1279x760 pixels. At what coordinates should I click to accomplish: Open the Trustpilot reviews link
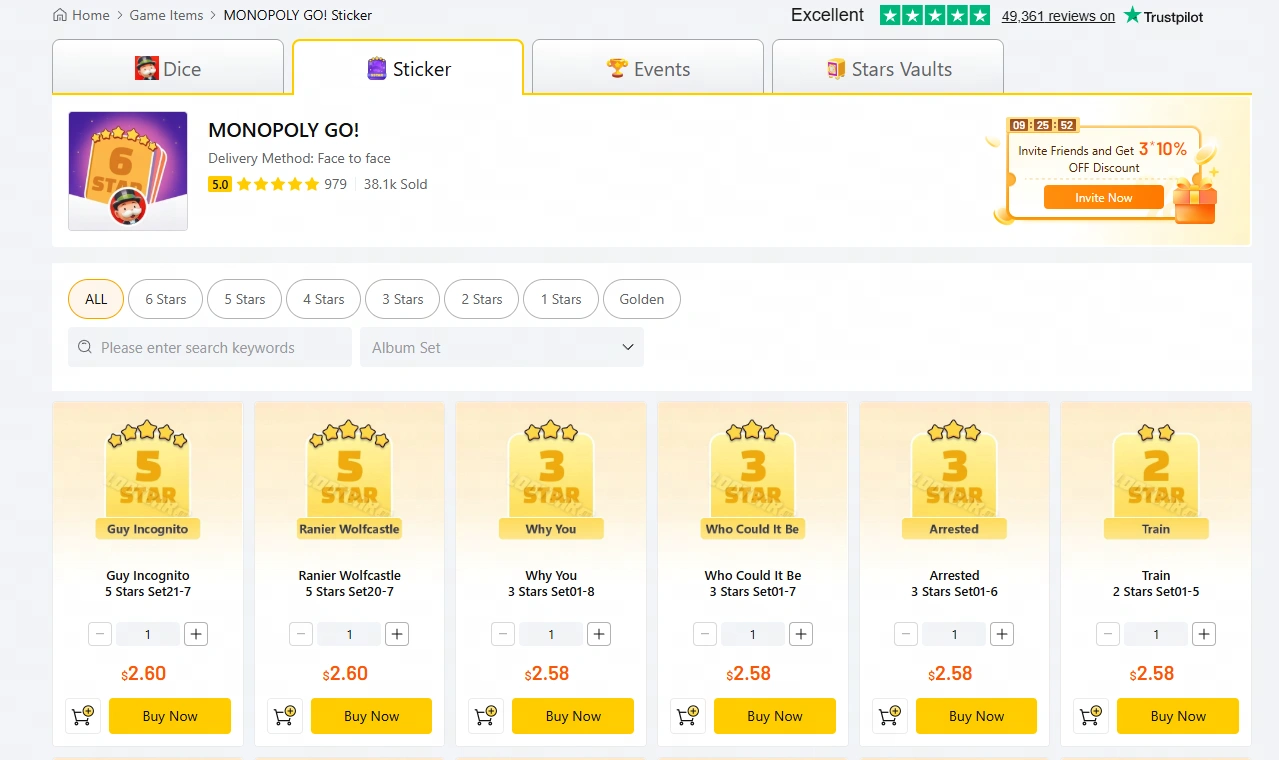[x=1058, y=16]
